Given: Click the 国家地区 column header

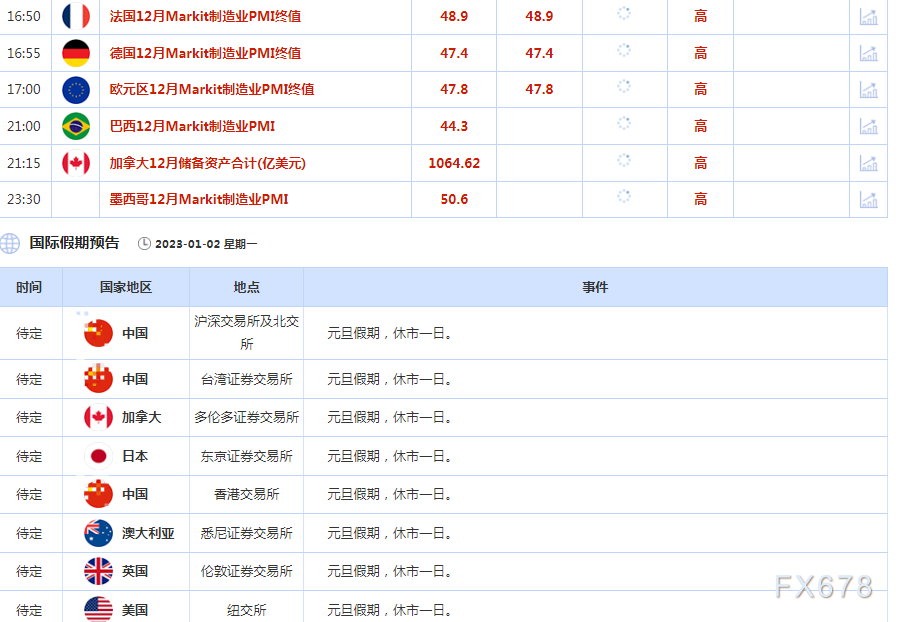Looking at the screenshot, I should (126, 287).
